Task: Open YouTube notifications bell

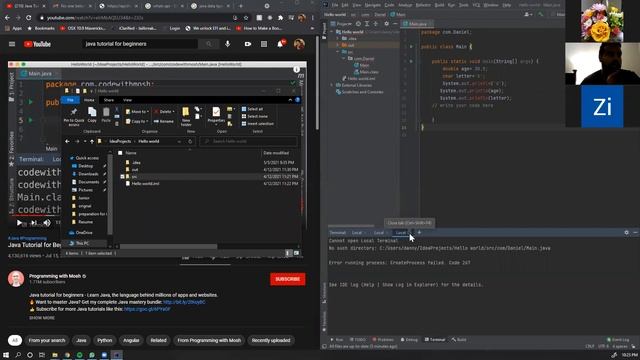Action: 280,44
